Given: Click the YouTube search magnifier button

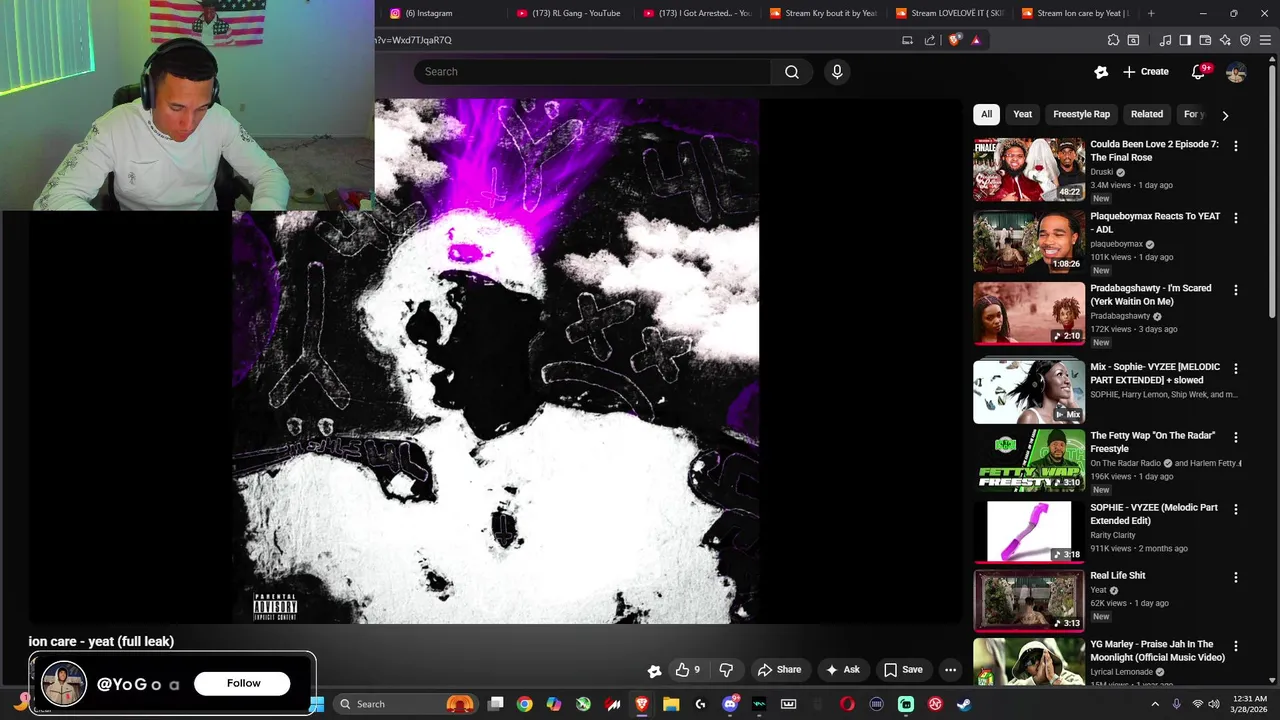Looking at the screenshot, I should [791, 72].
